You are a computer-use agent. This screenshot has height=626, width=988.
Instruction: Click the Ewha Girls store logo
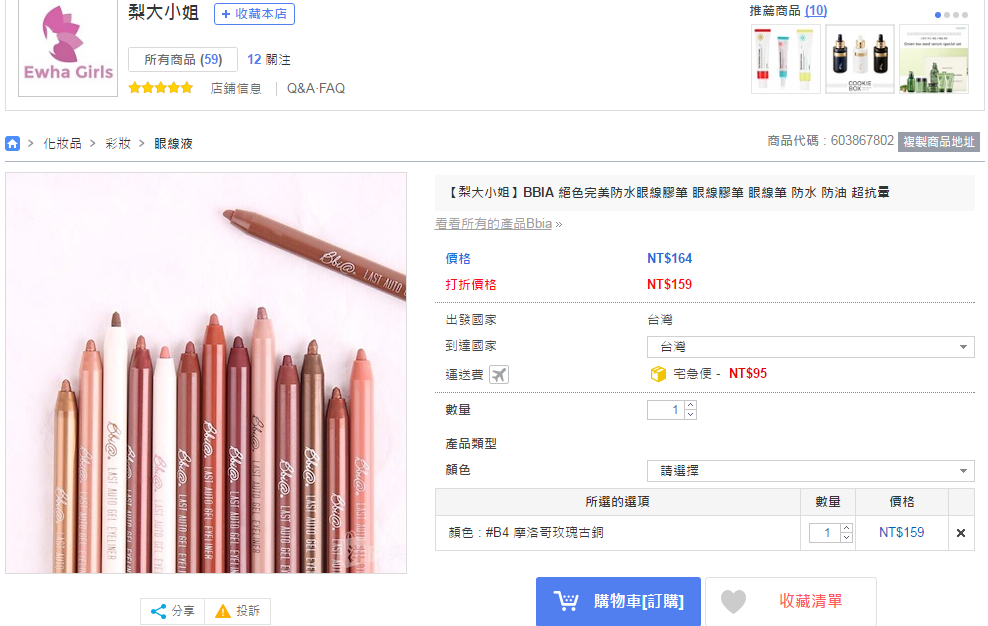tap(68, 48)
